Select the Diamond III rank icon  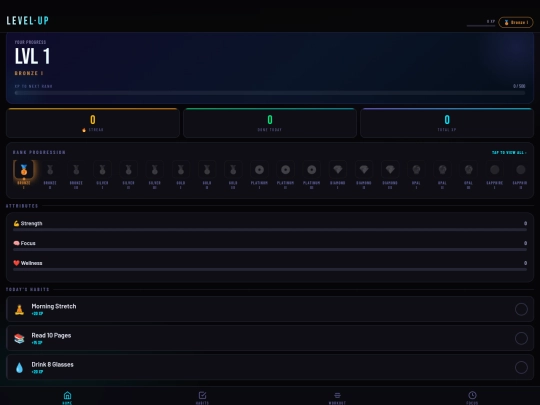click(390, 169)
